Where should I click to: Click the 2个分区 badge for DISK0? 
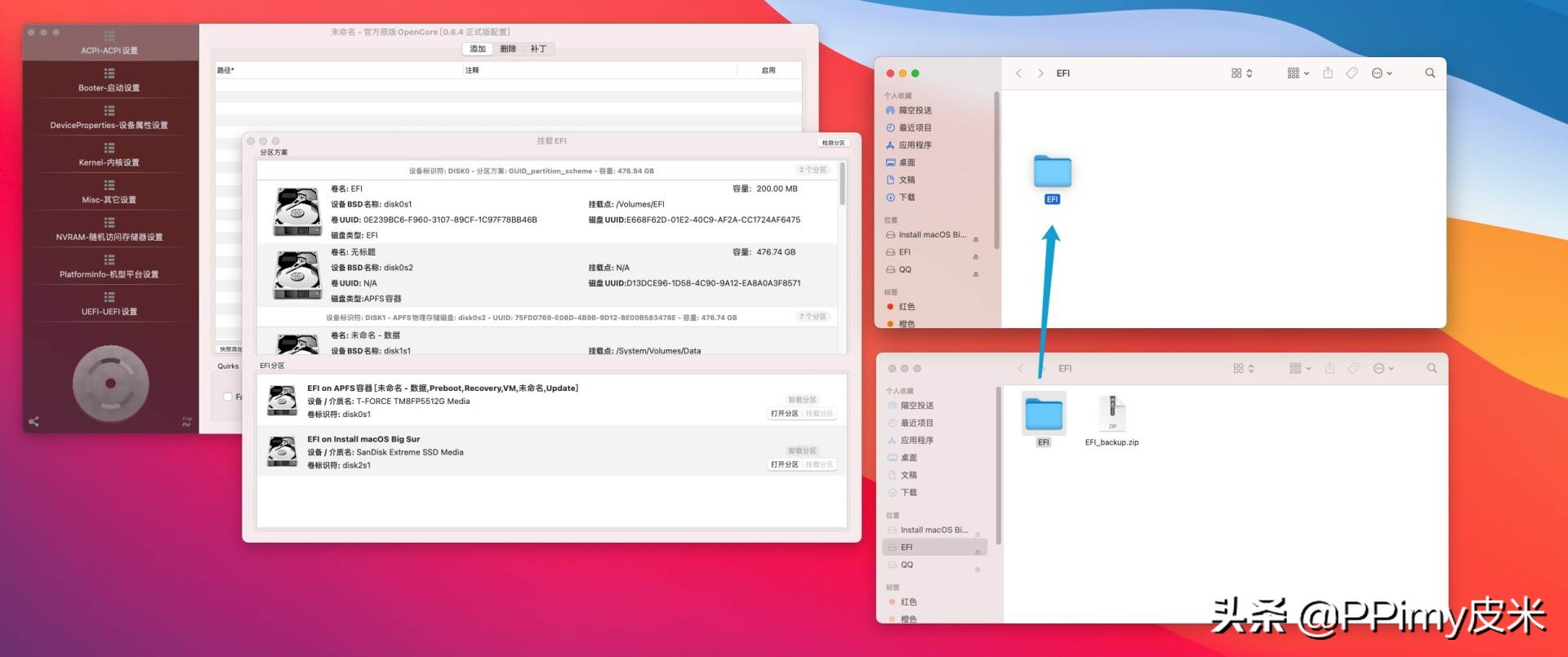pyautogui.click(x=813, y=170)
